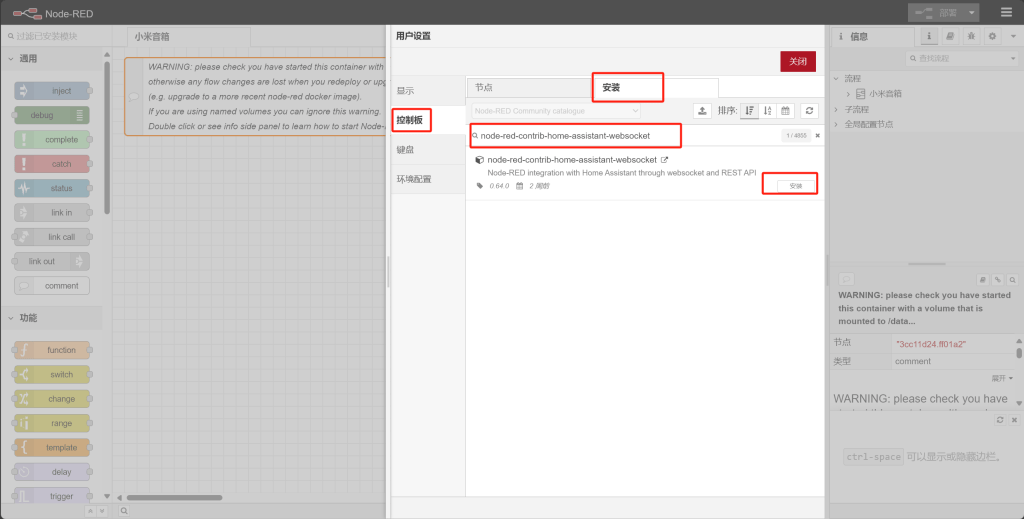The image size is (1024, 519).
Task: Select the function node in palette
Action: (x=52, y=350)
